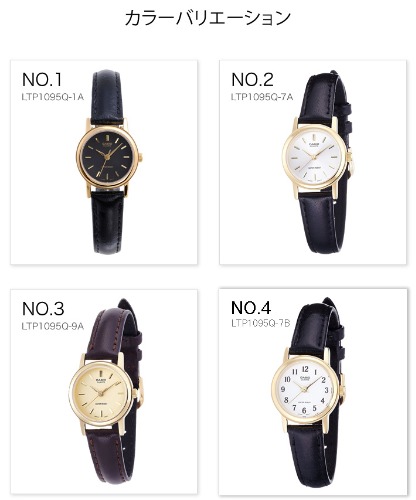The width and height of the screenshot is (416, 500).
Task: Select the NO.1 black dial watch image
Action: tap(109, 162)
